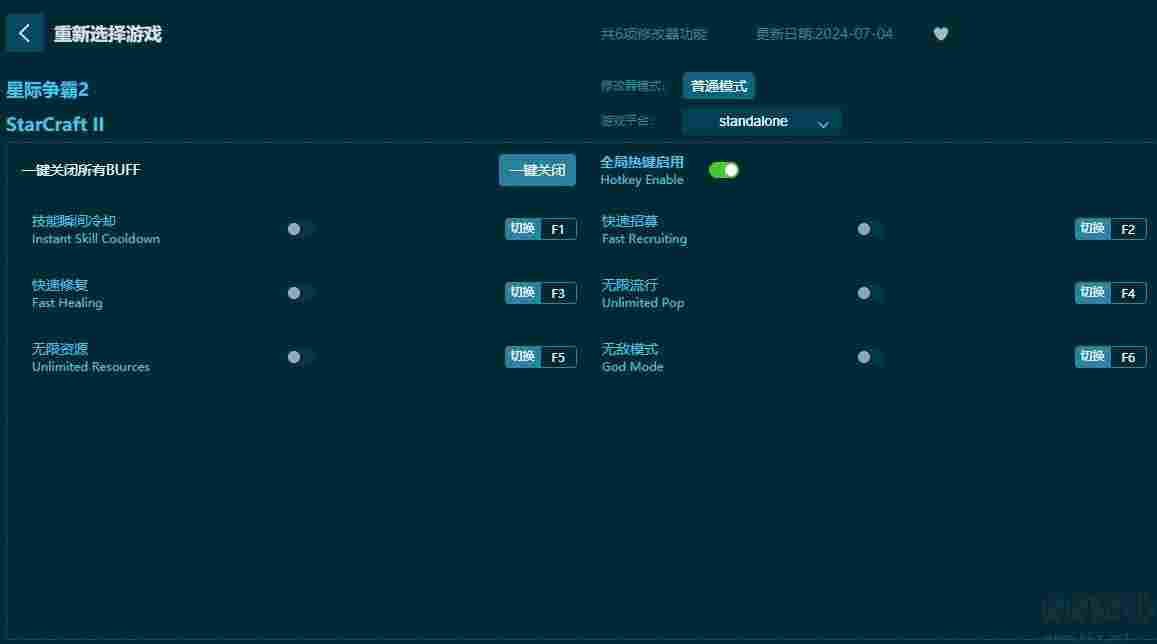Click the back arrow icon
The height and width of the screenshot is (644, 1157).
tap(24, 33)
